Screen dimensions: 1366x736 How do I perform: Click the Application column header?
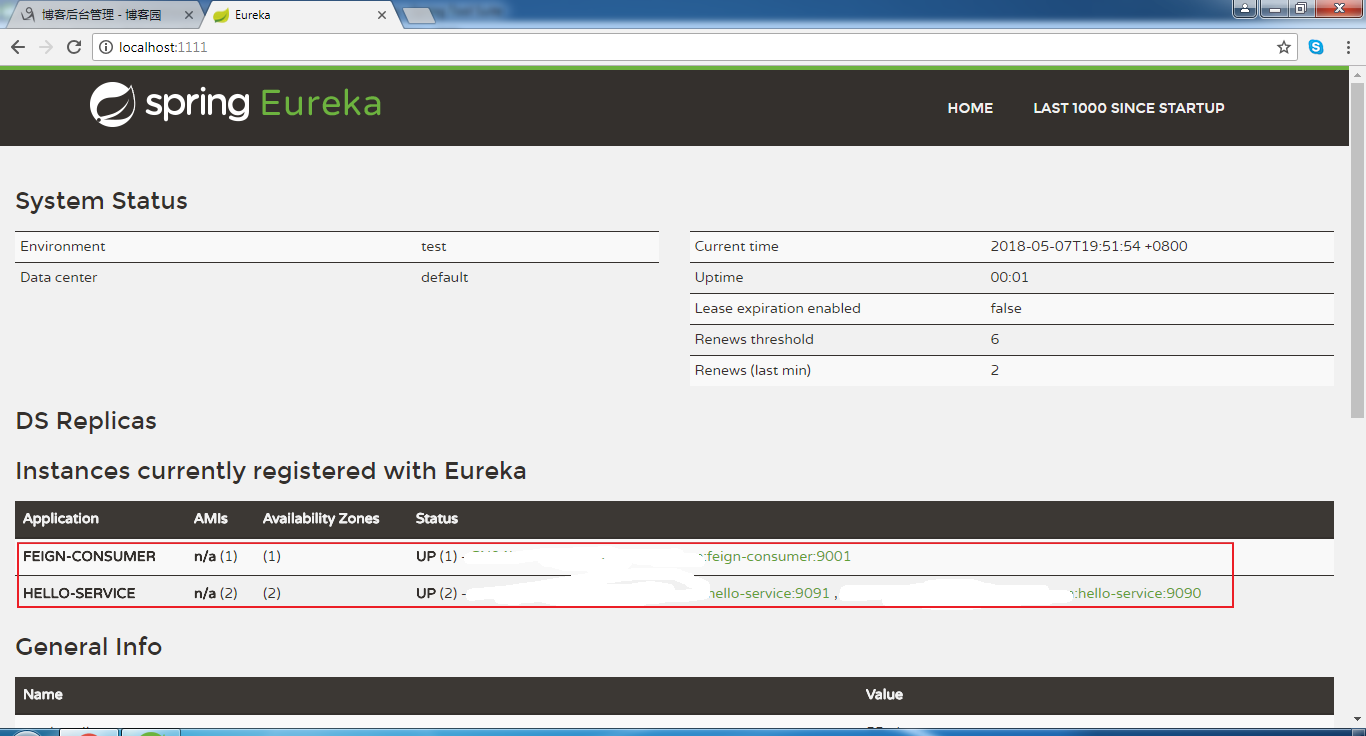click(x=61, y=519)
